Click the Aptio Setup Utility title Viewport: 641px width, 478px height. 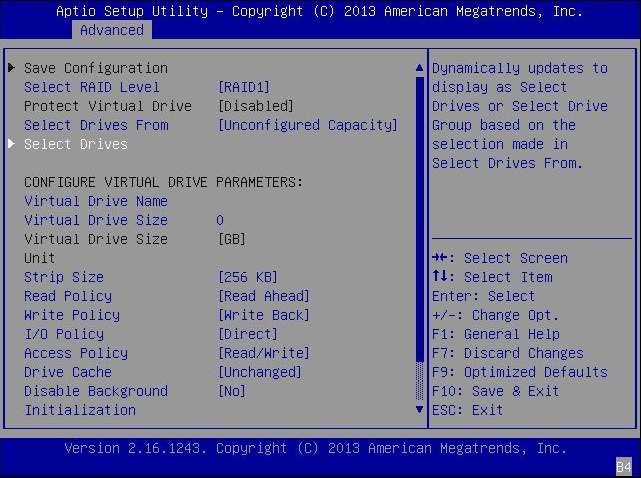[319, 11]
